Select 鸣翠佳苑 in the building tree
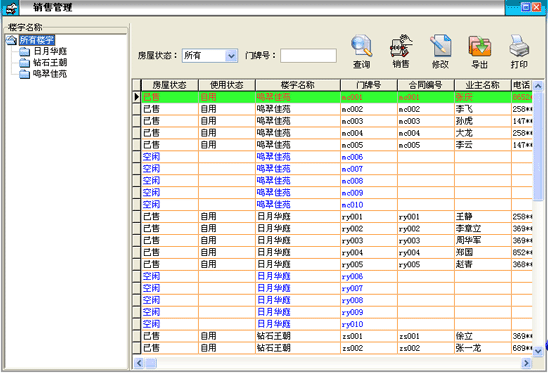This screenshot has width=548, height=373. 50,74
